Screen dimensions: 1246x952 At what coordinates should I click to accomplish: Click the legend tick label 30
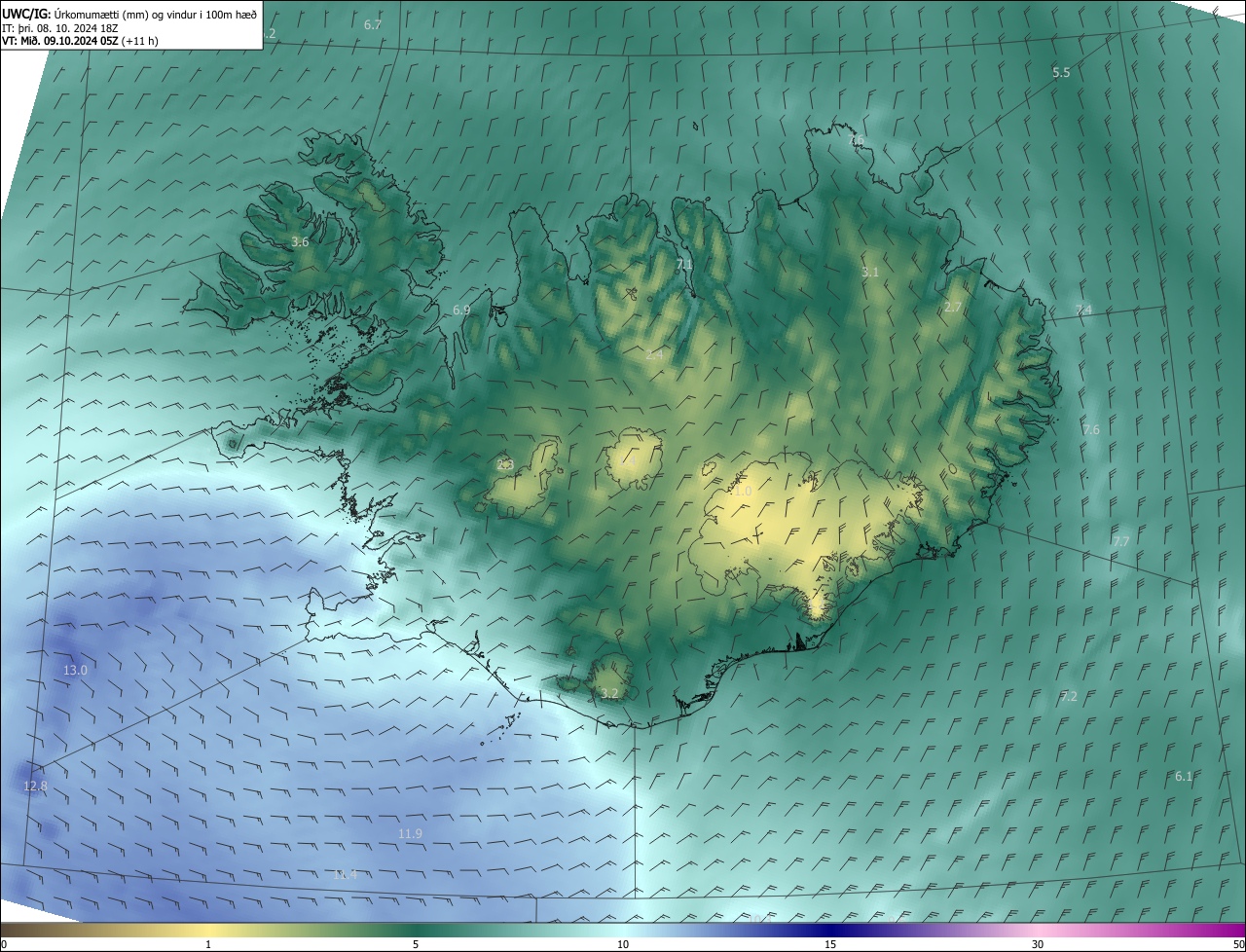[x=1038, y=944]
